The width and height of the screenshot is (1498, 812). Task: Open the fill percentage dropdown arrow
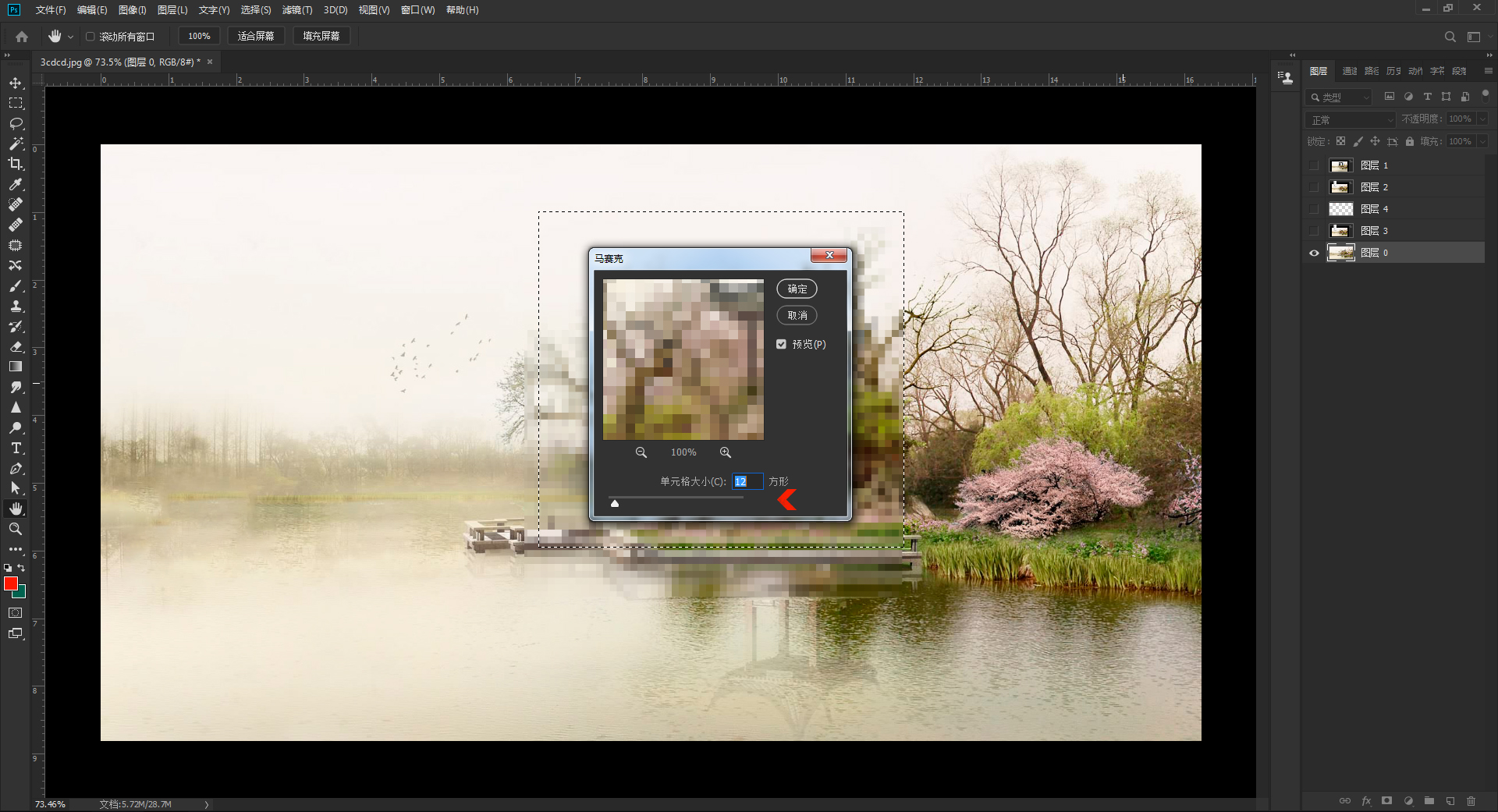(x=1482, y=141)
